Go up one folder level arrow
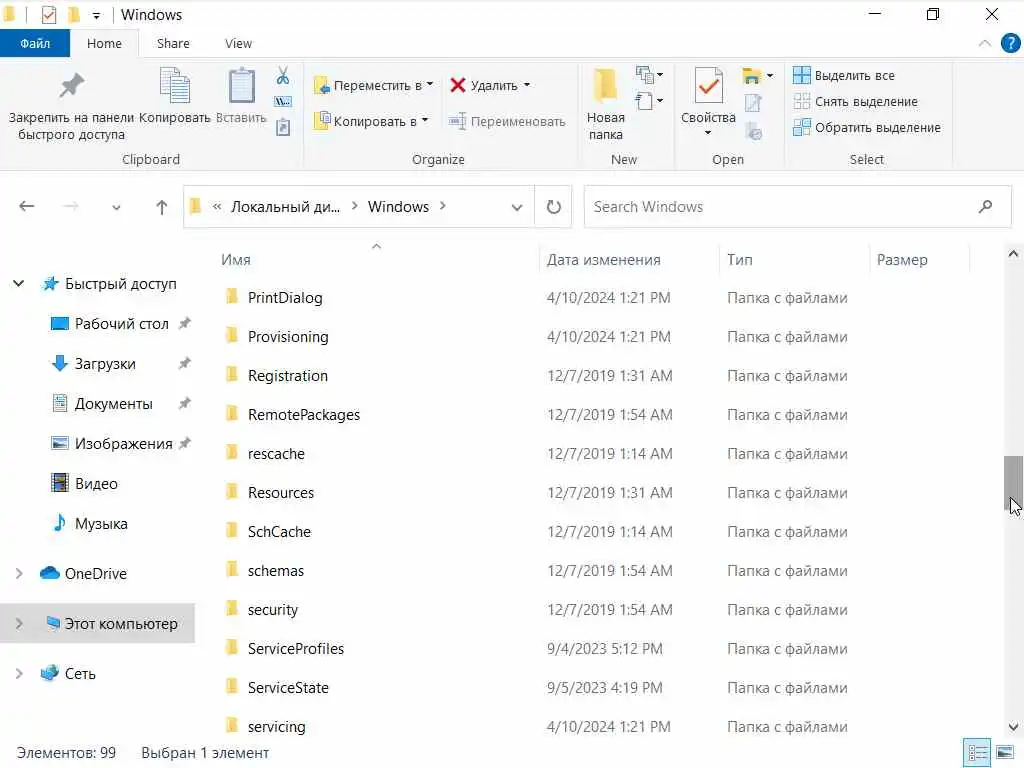 [161, 207]
